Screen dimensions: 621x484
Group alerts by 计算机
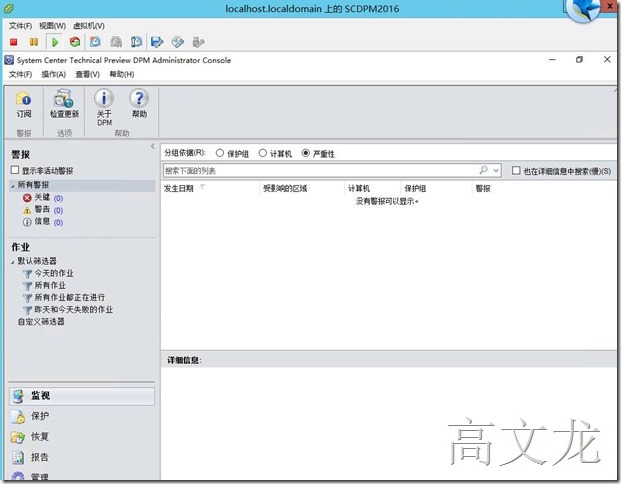[x=263, y=153]
